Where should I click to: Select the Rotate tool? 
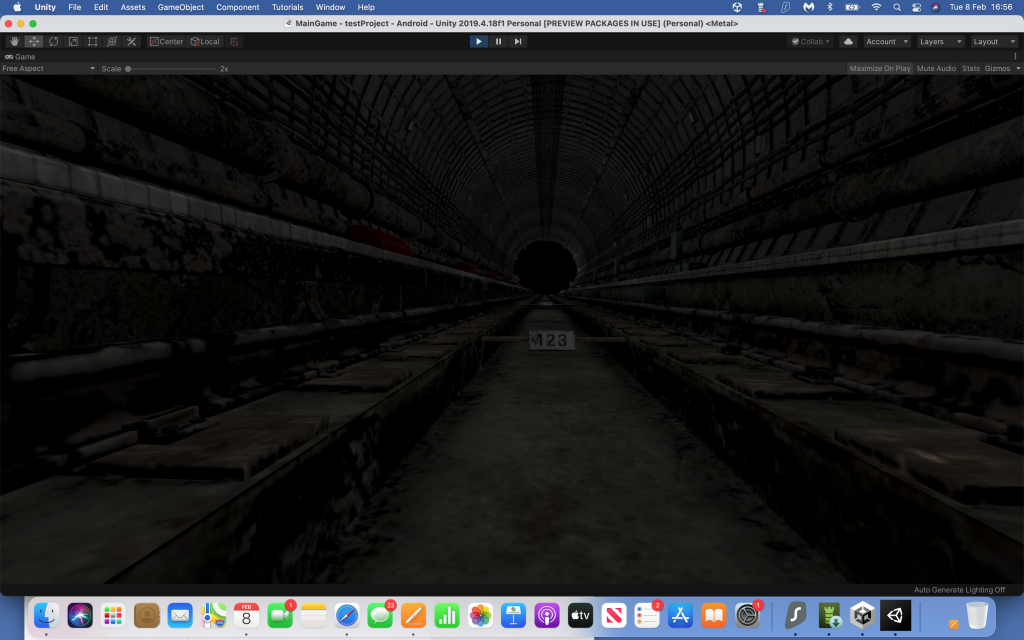(53, 42)
